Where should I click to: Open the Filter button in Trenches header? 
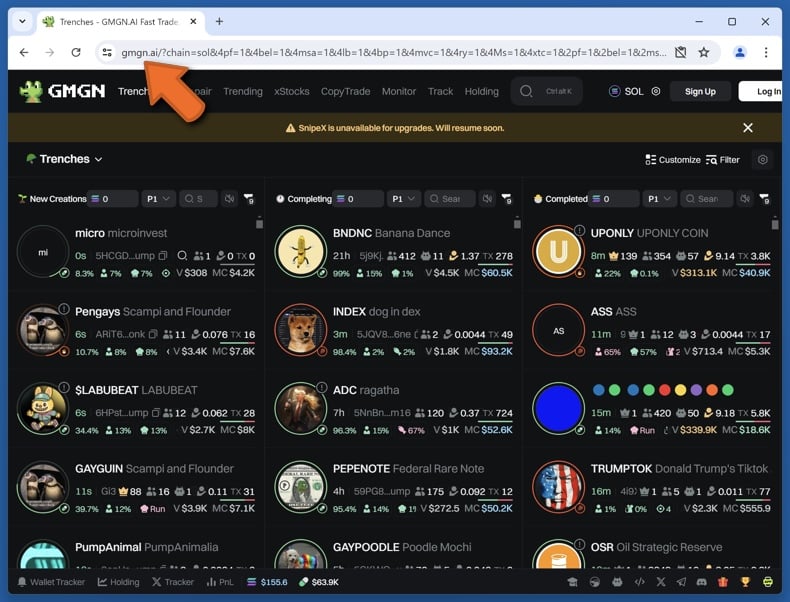coord(722,160)
